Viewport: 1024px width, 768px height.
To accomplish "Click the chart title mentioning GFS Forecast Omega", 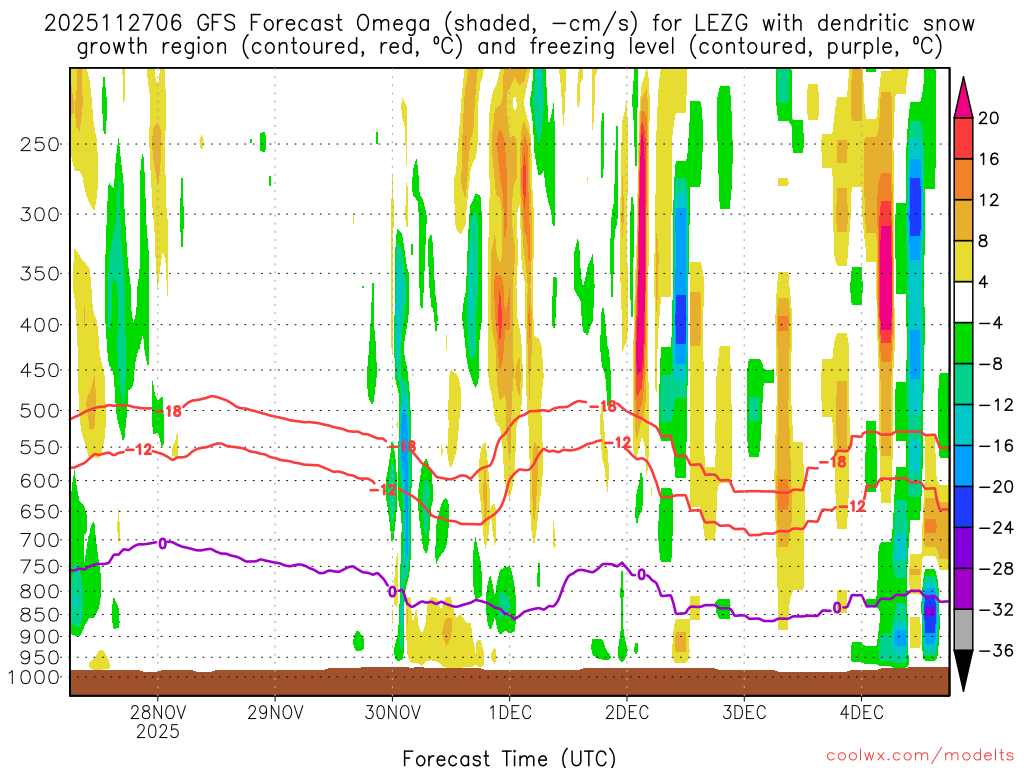I will coord(509,34).
